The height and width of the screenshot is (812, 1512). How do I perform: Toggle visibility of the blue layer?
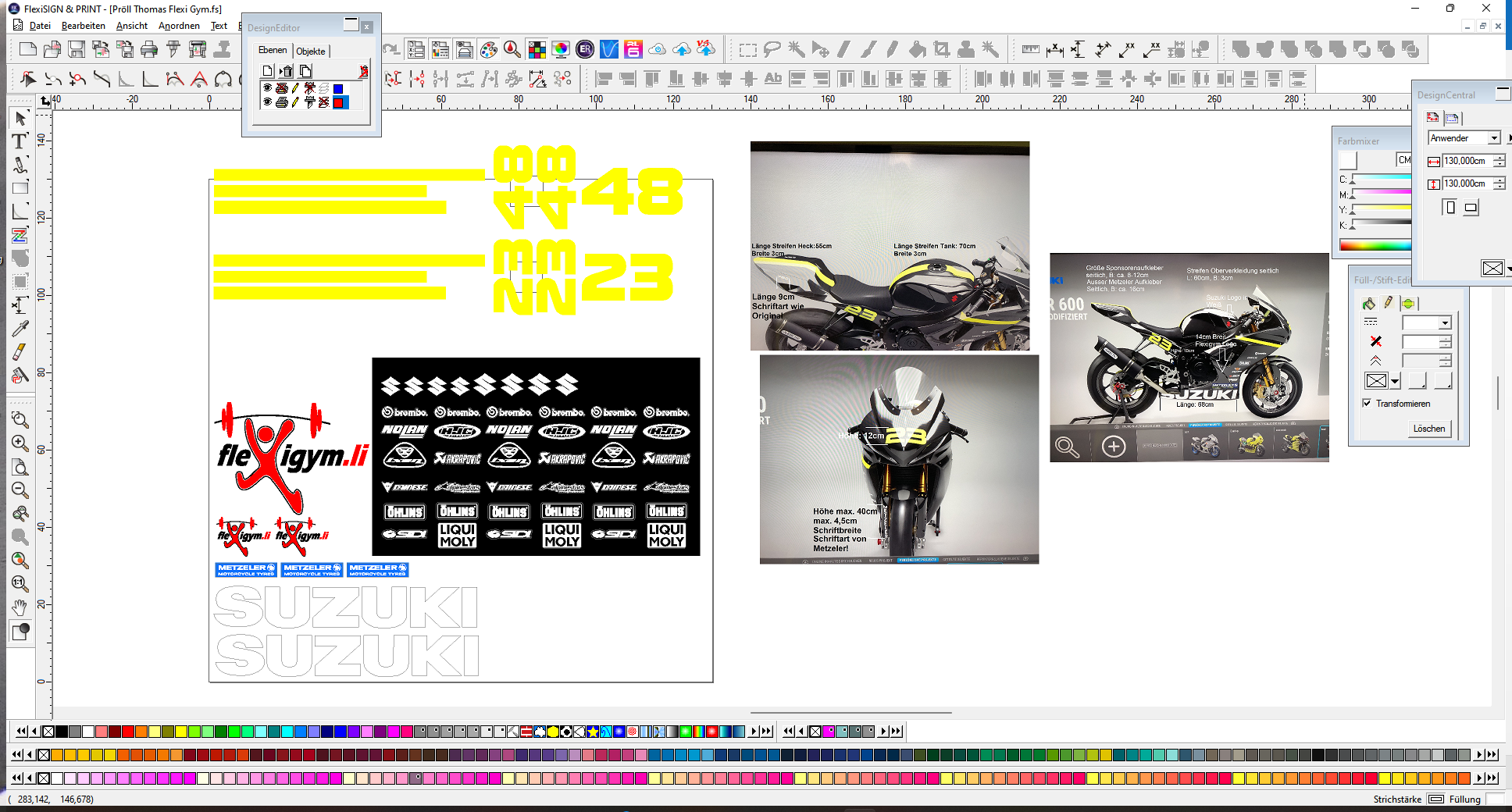267,88
